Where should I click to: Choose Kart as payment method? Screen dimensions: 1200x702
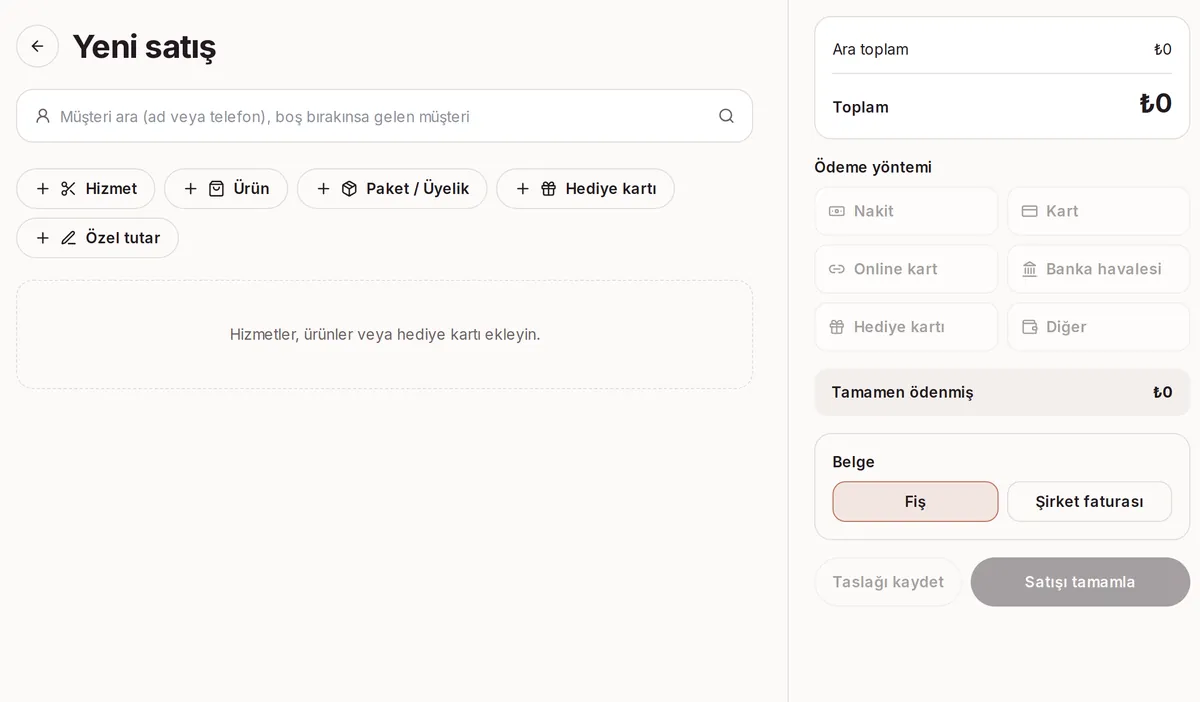(x=1098, y=211)
